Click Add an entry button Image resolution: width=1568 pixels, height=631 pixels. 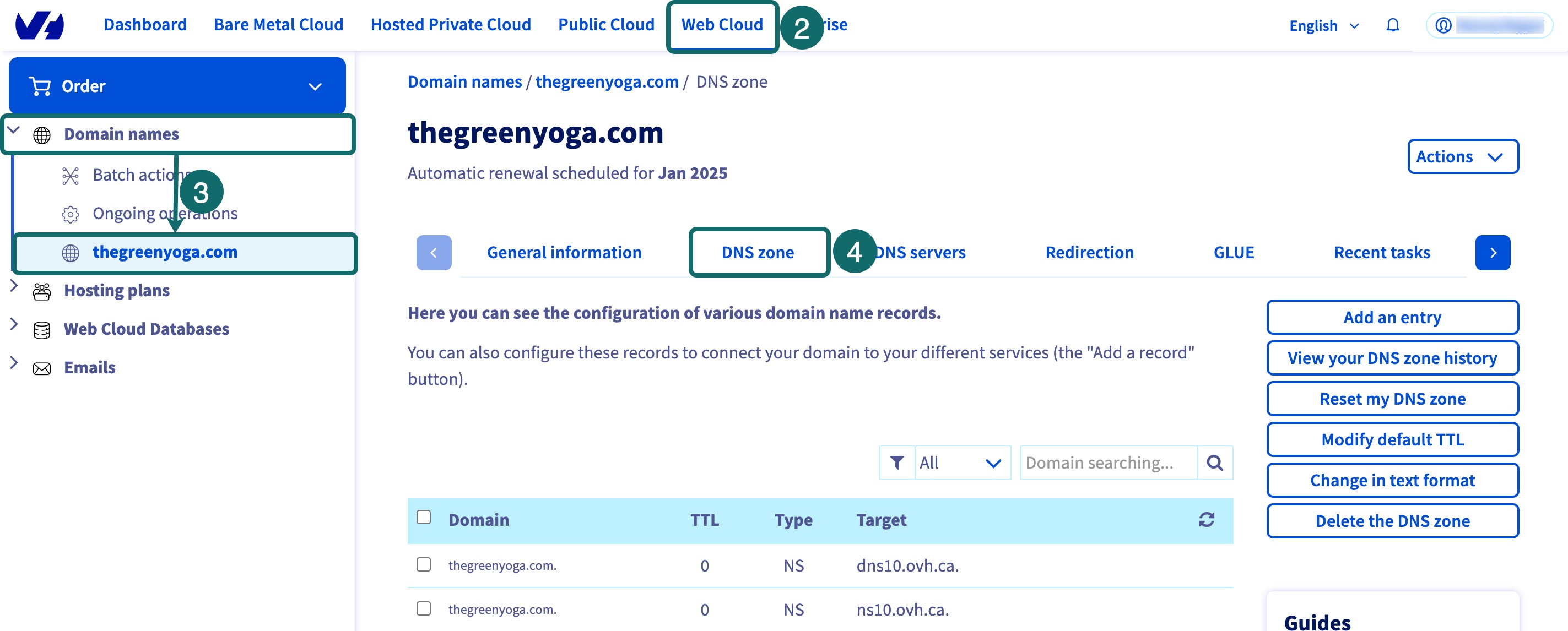1392,317
